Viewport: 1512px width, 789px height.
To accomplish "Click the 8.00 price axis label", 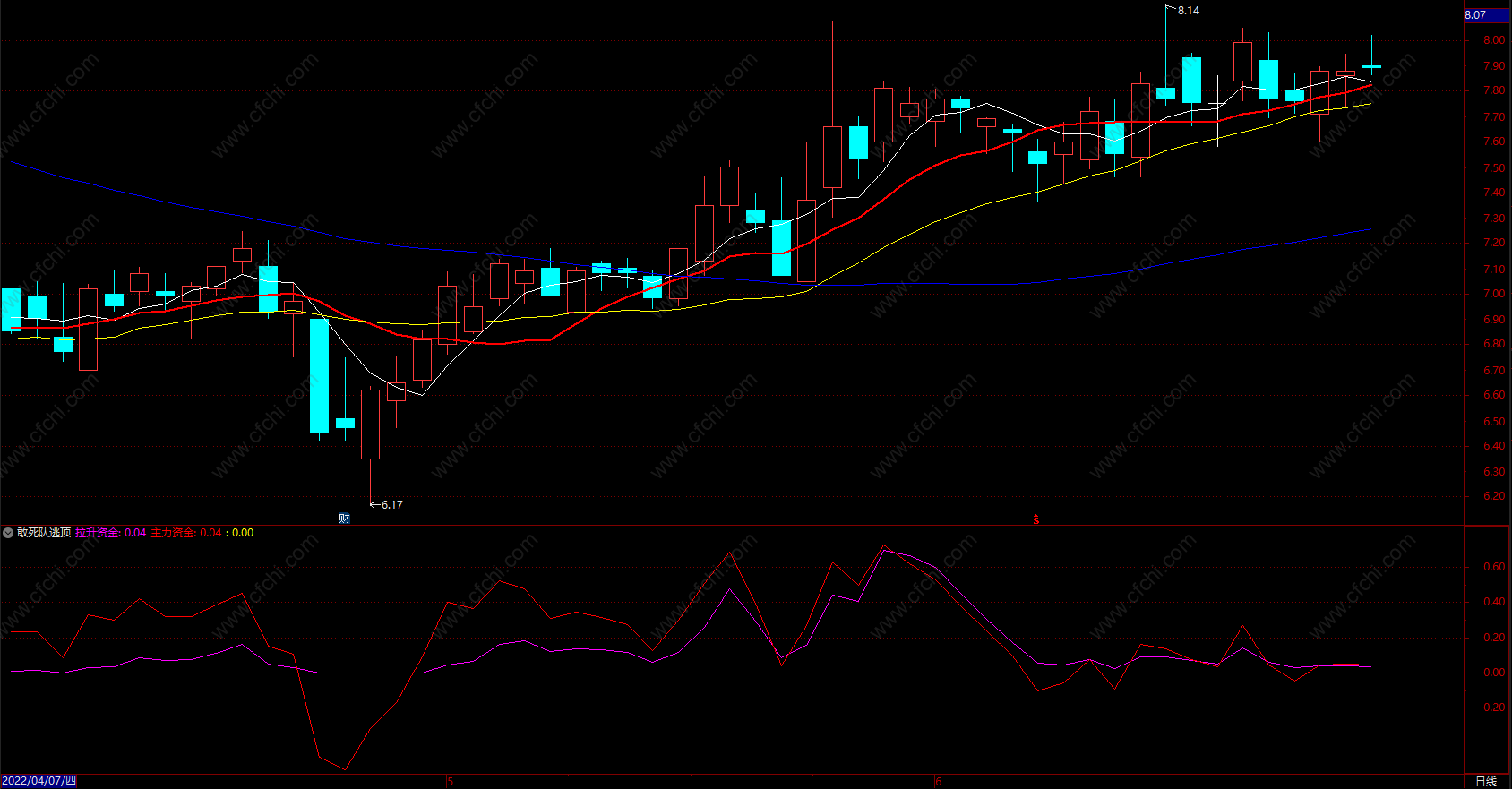I will pos(1494,40).
